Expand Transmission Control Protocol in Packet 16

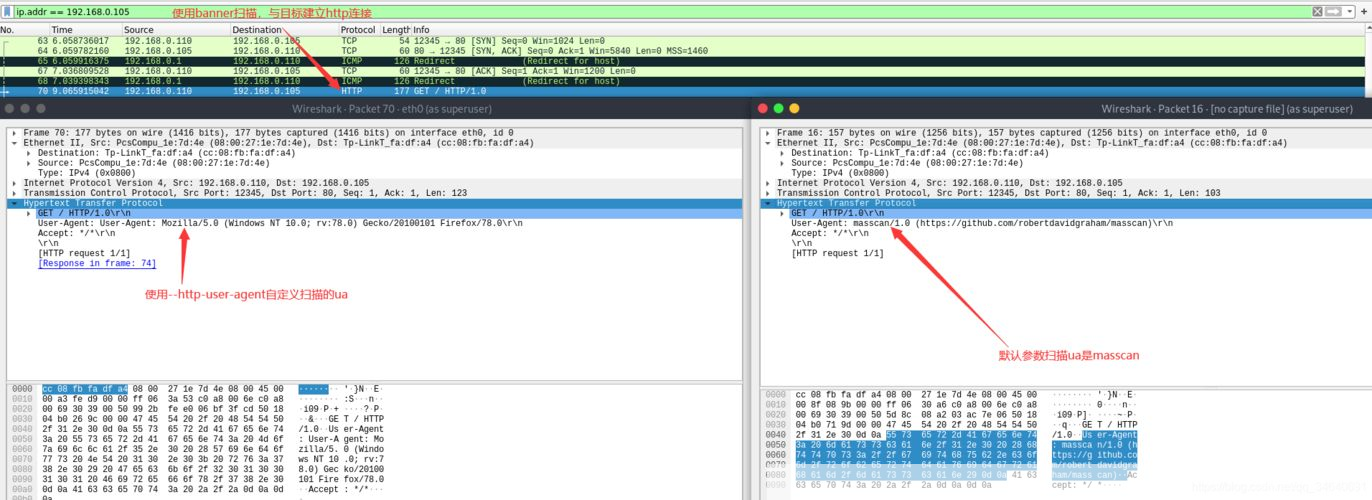click(767, 193)
